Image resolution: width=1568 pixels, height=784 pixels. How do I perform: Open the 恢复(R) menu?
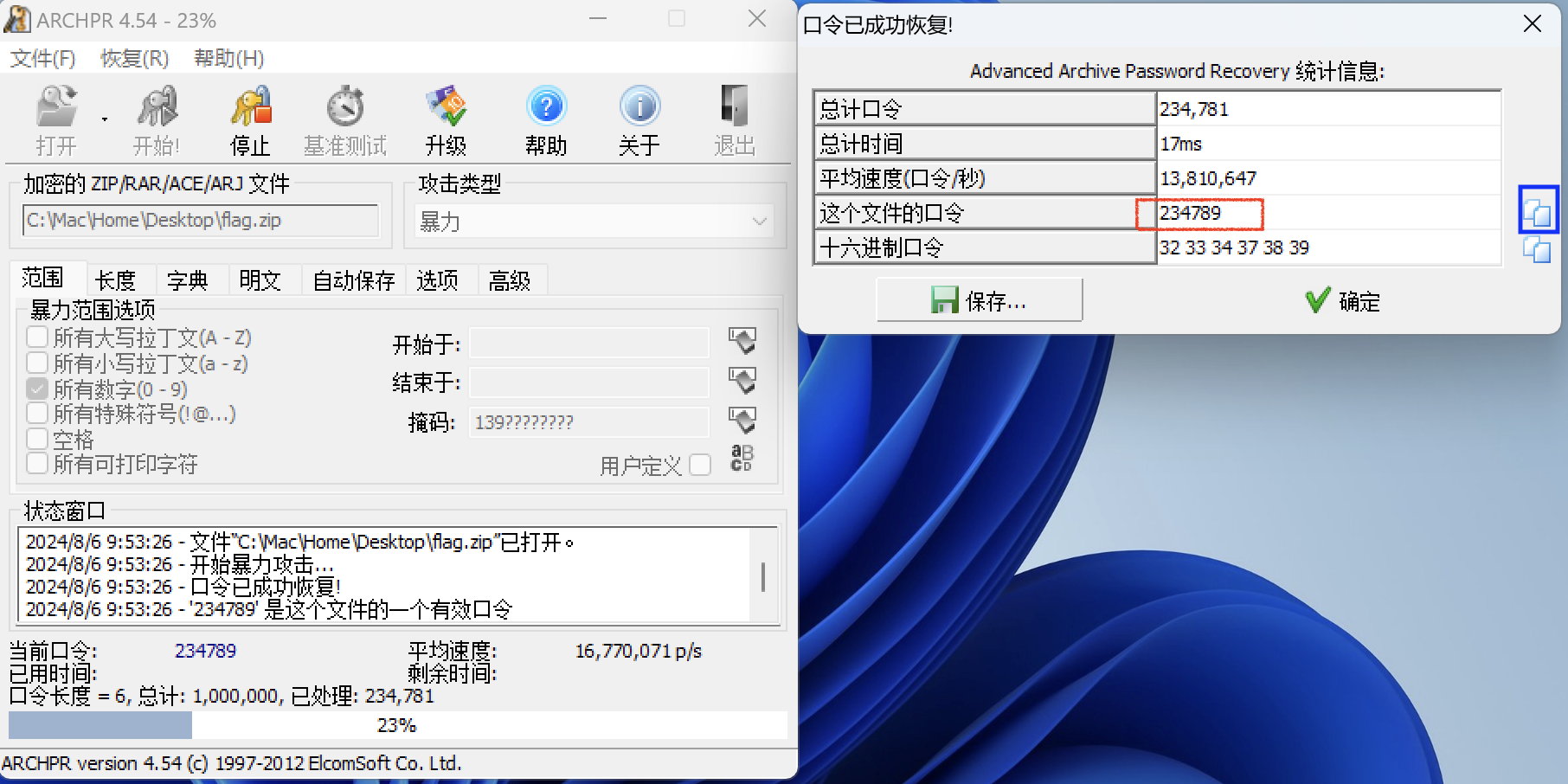point(134,58)
